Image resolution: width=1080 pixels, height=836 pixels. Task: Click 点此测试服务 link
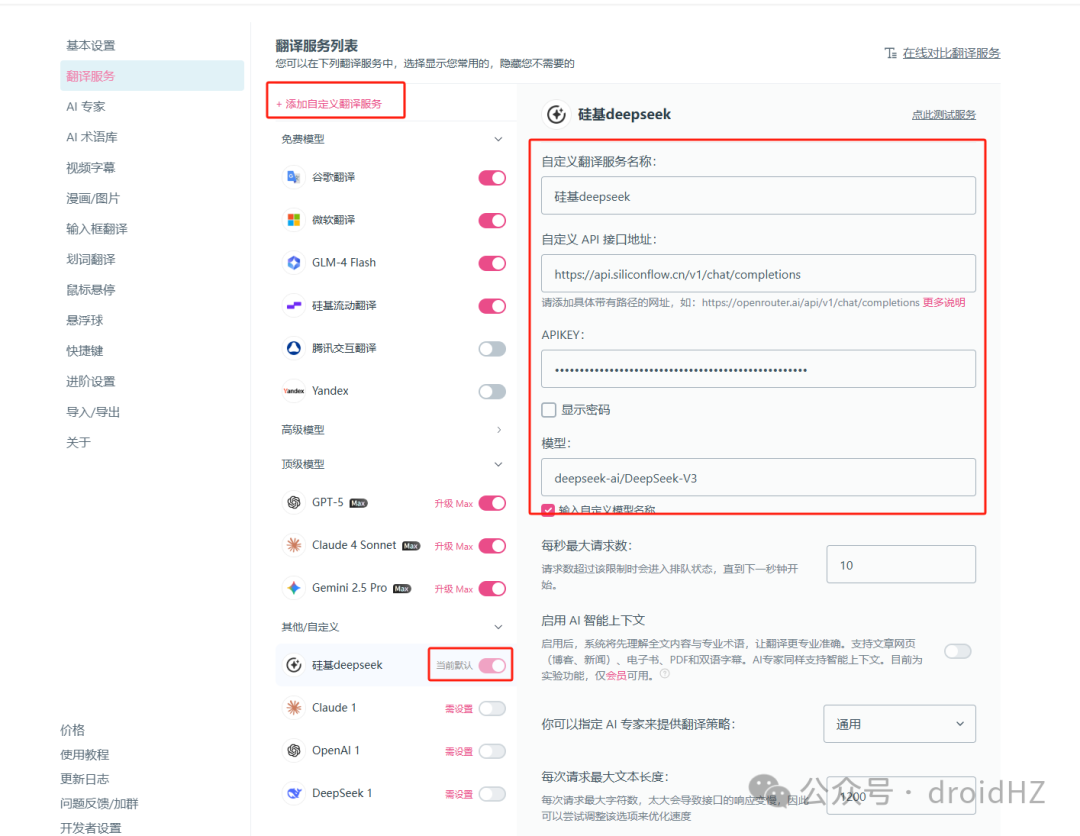(944, 114)
